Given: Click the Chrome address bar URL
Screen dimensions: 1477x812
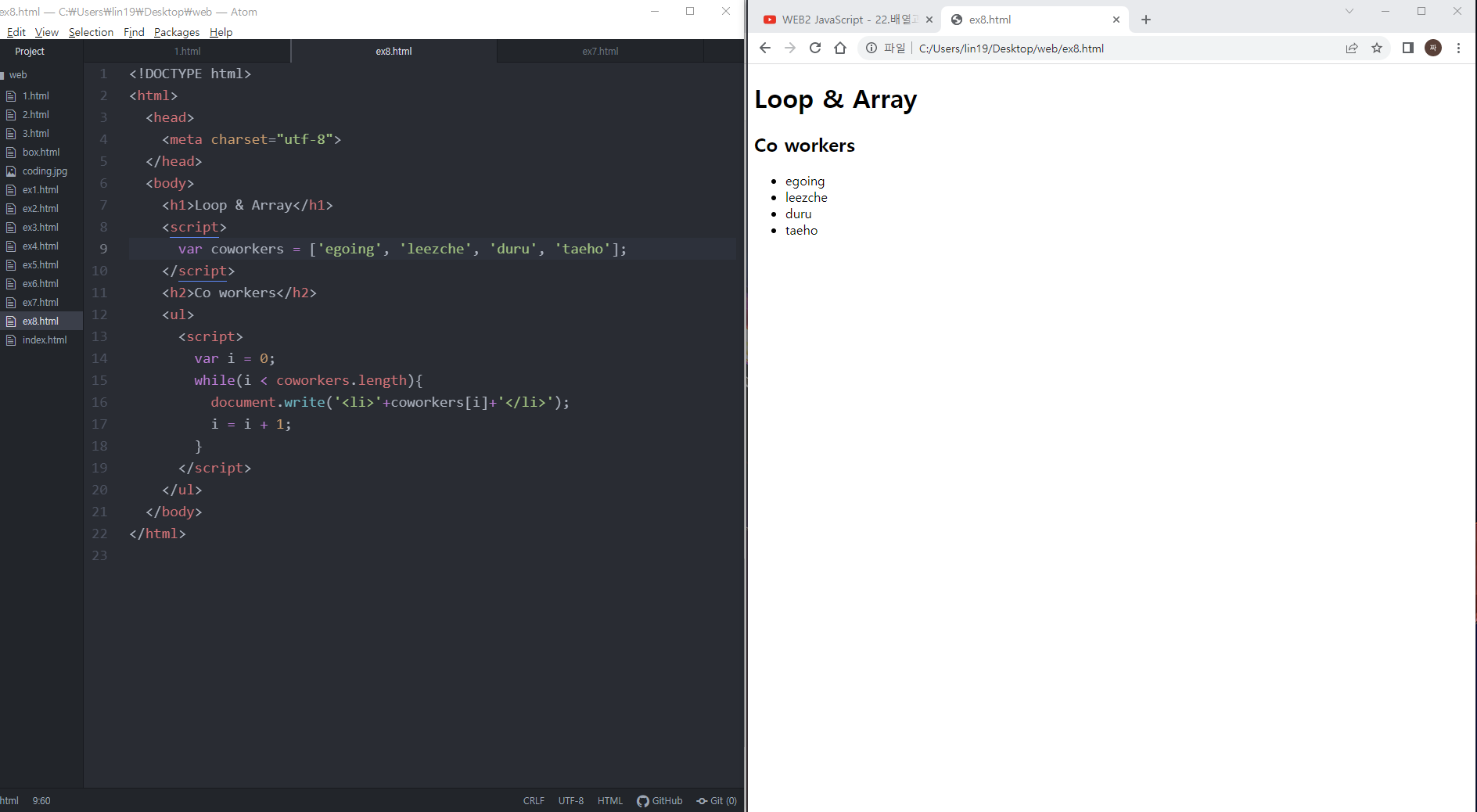Looking at the screenshot, I should pyautogui.click(x=1012, y=49).
